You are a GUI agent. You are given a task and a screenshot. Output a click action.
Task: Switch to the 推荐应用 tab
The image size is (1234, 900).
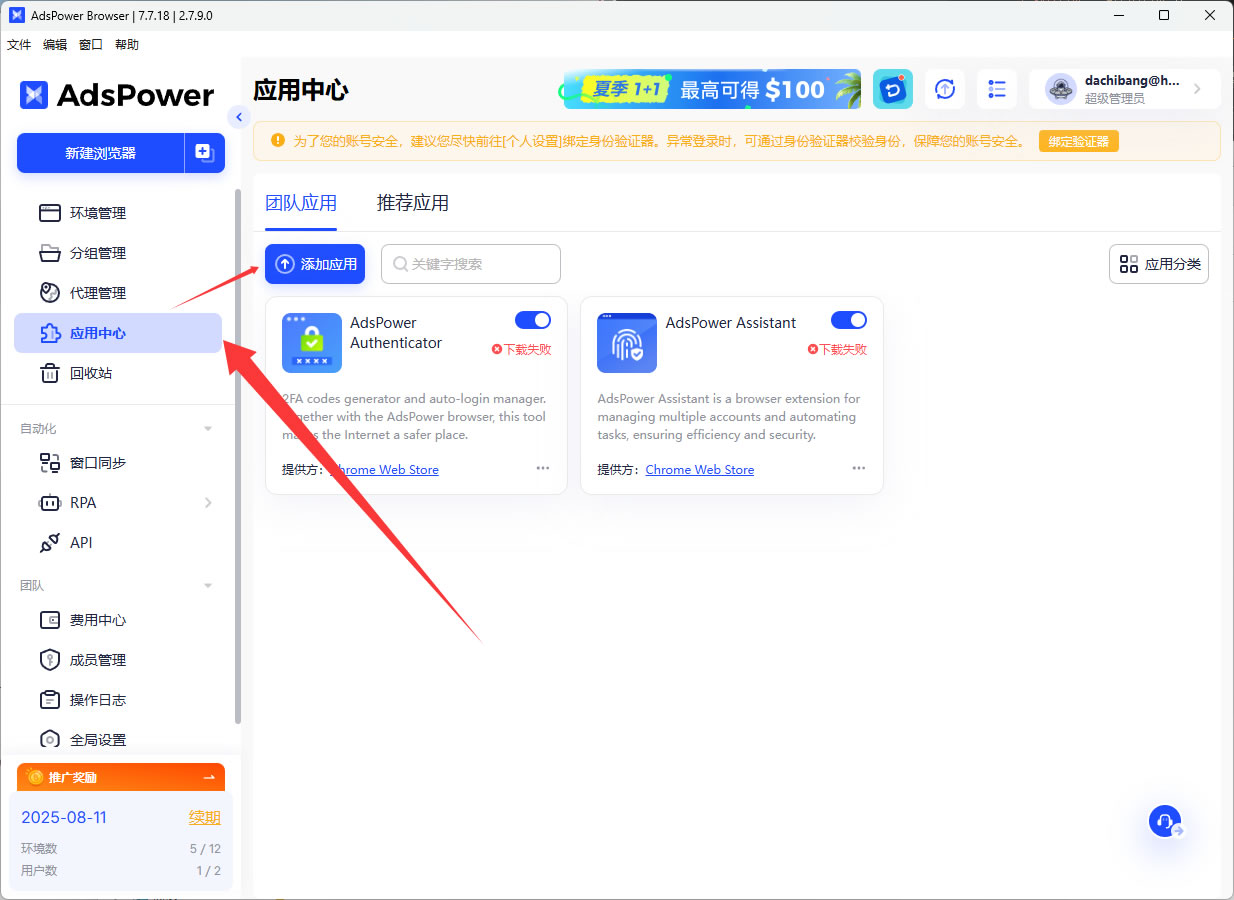coord(412,203)
